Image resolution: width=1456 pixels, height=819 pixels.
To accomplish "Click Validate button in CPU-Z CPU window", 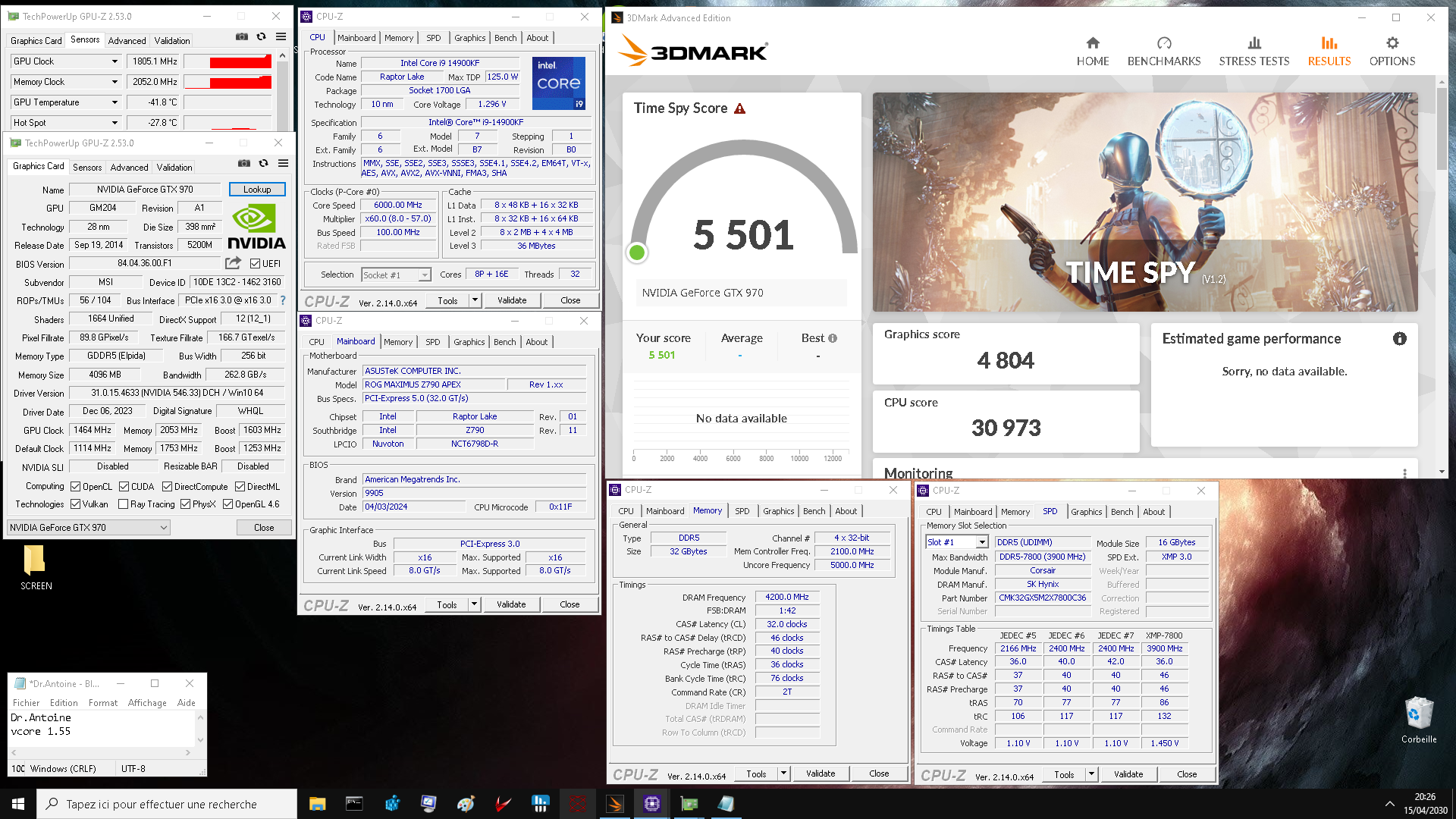I will (x=512, y=300).
